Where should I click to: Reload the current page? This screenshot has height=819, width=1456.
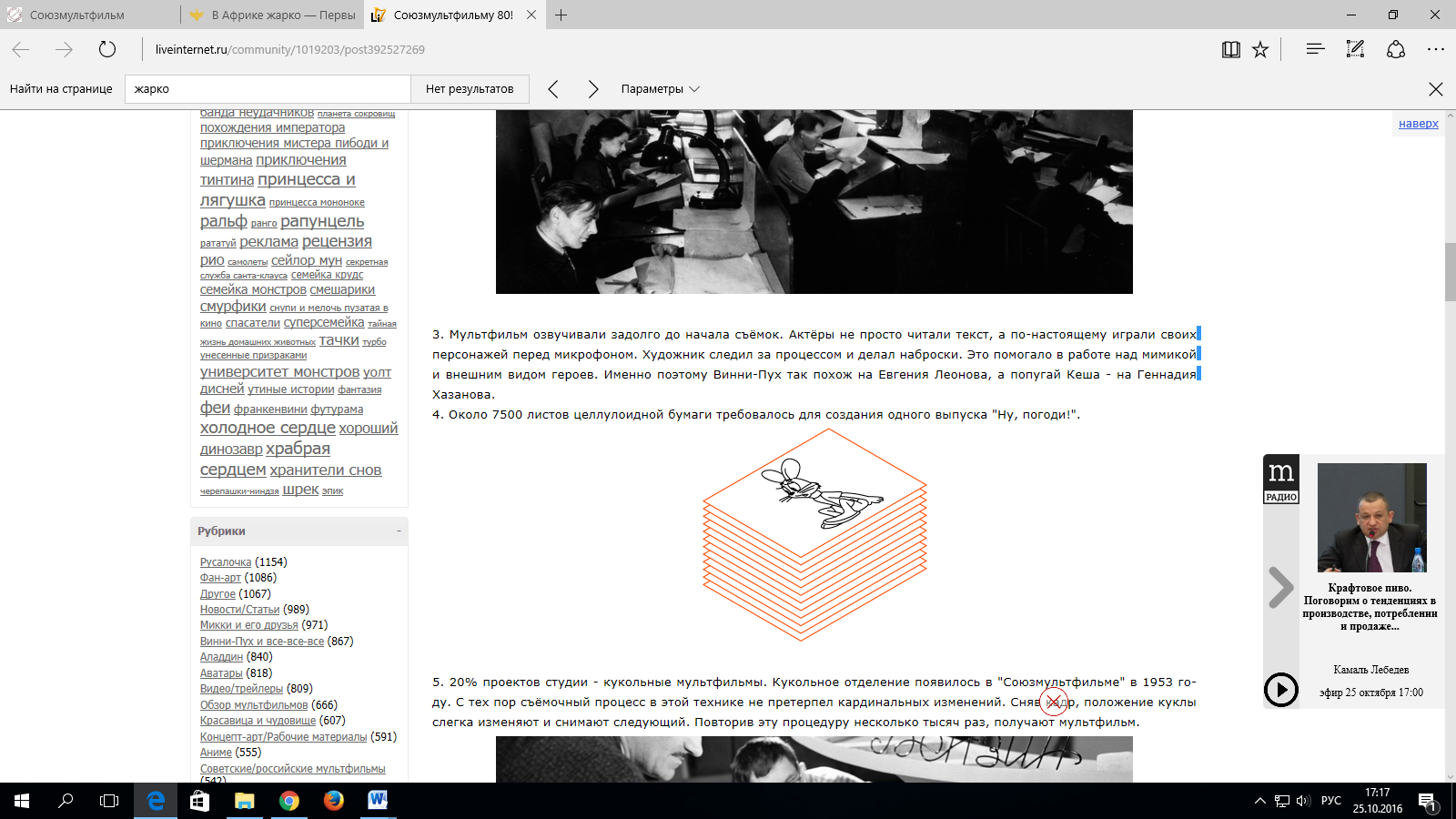point(107,49)
